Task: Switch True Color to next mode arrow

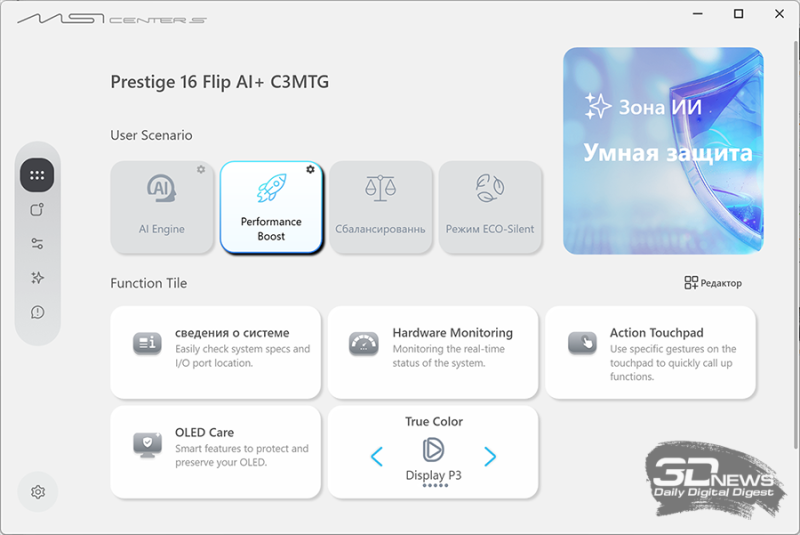Action: (x=490, y=456)
